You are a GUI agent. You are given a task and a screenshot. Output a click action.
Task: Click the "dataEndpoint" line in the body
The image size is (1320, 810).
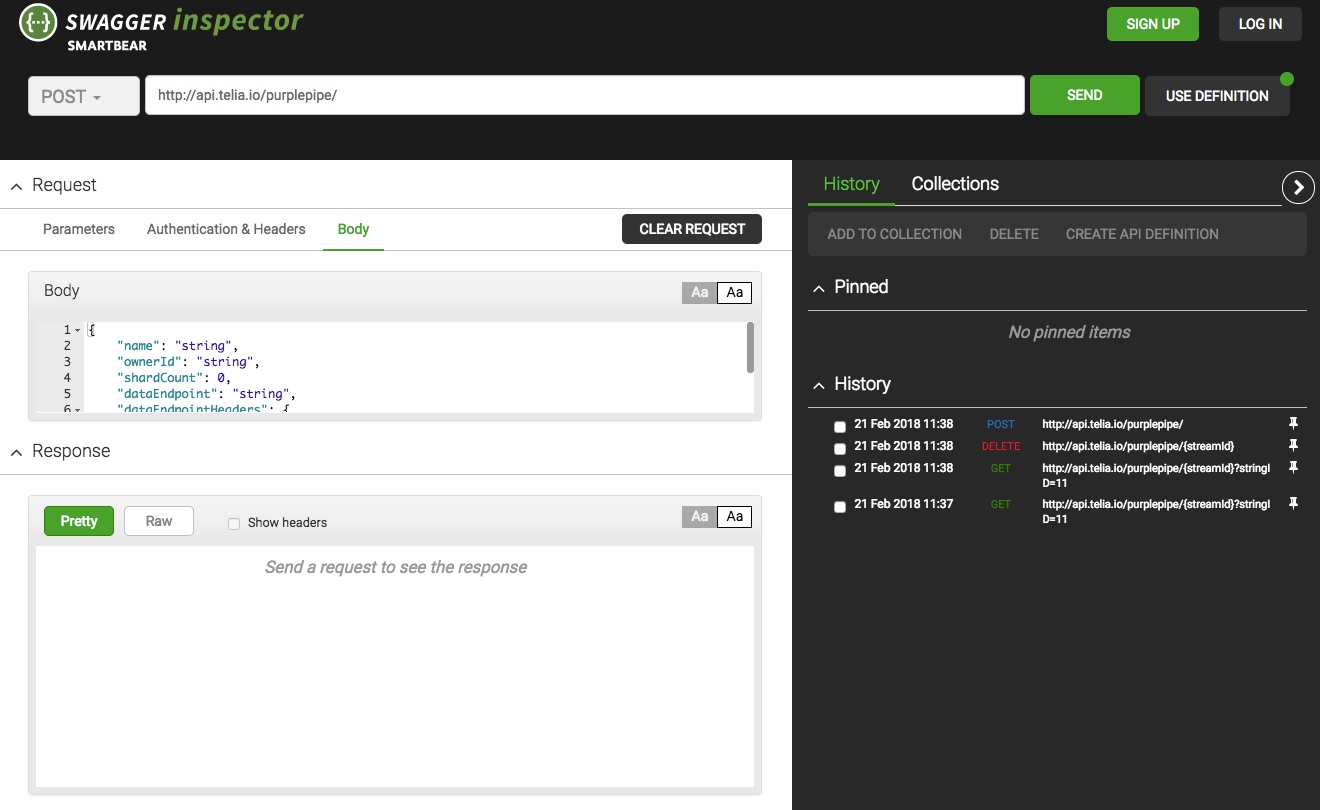207,394
